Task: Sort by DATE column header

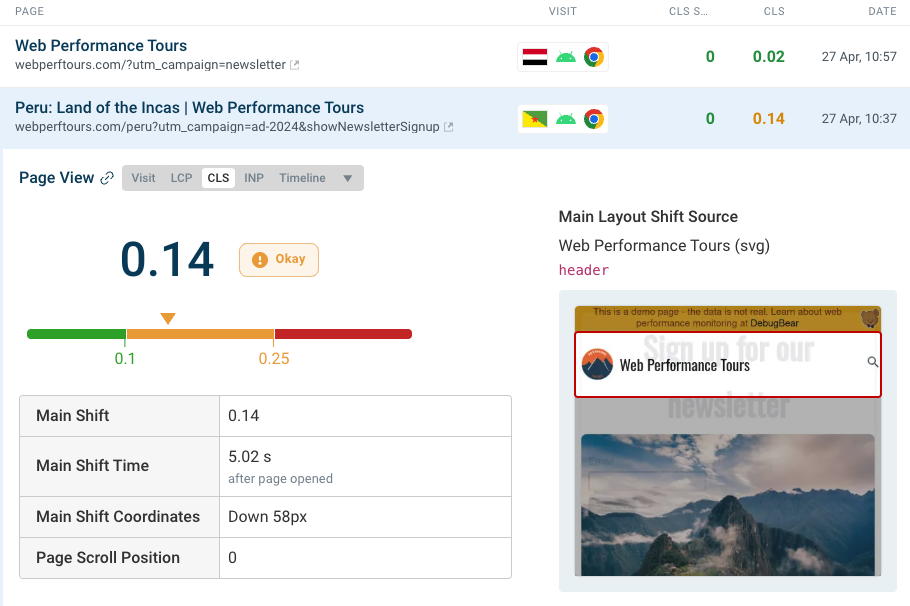Action: tap(882, 12)
